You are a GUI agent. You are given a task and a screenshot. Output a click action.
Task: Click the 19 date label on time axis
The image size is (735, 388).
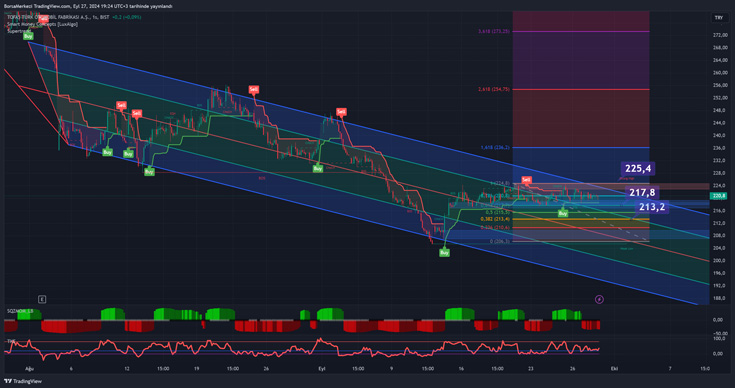pyautogui.click(x=196, y=369)
